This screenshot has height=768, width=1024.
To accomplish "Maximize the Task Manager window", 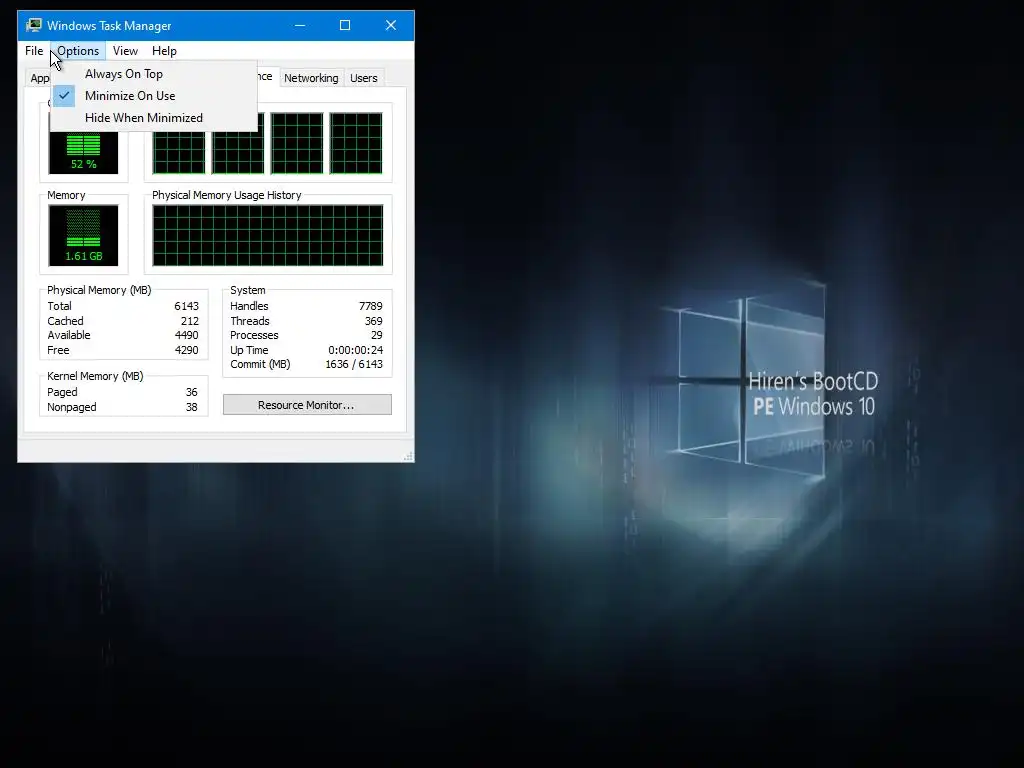I will pyautogui.click(x=345, y=25).
